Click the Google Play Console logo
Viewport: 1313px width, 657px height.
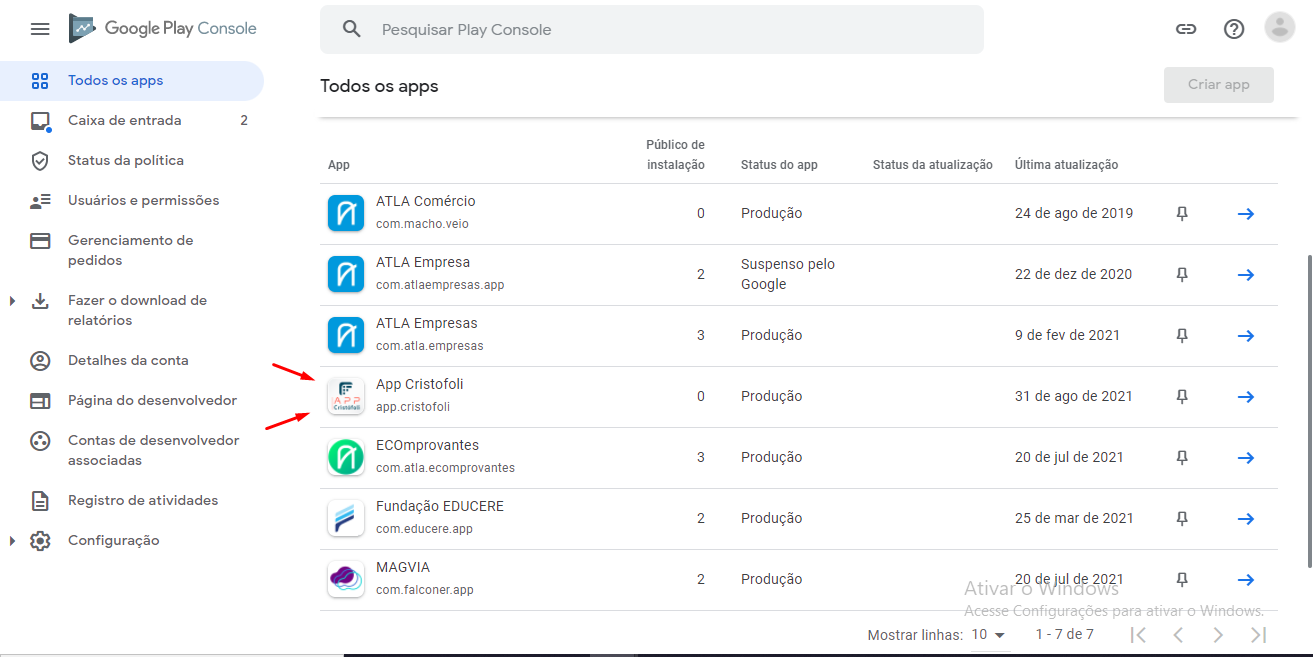click(x=163, y=29)
